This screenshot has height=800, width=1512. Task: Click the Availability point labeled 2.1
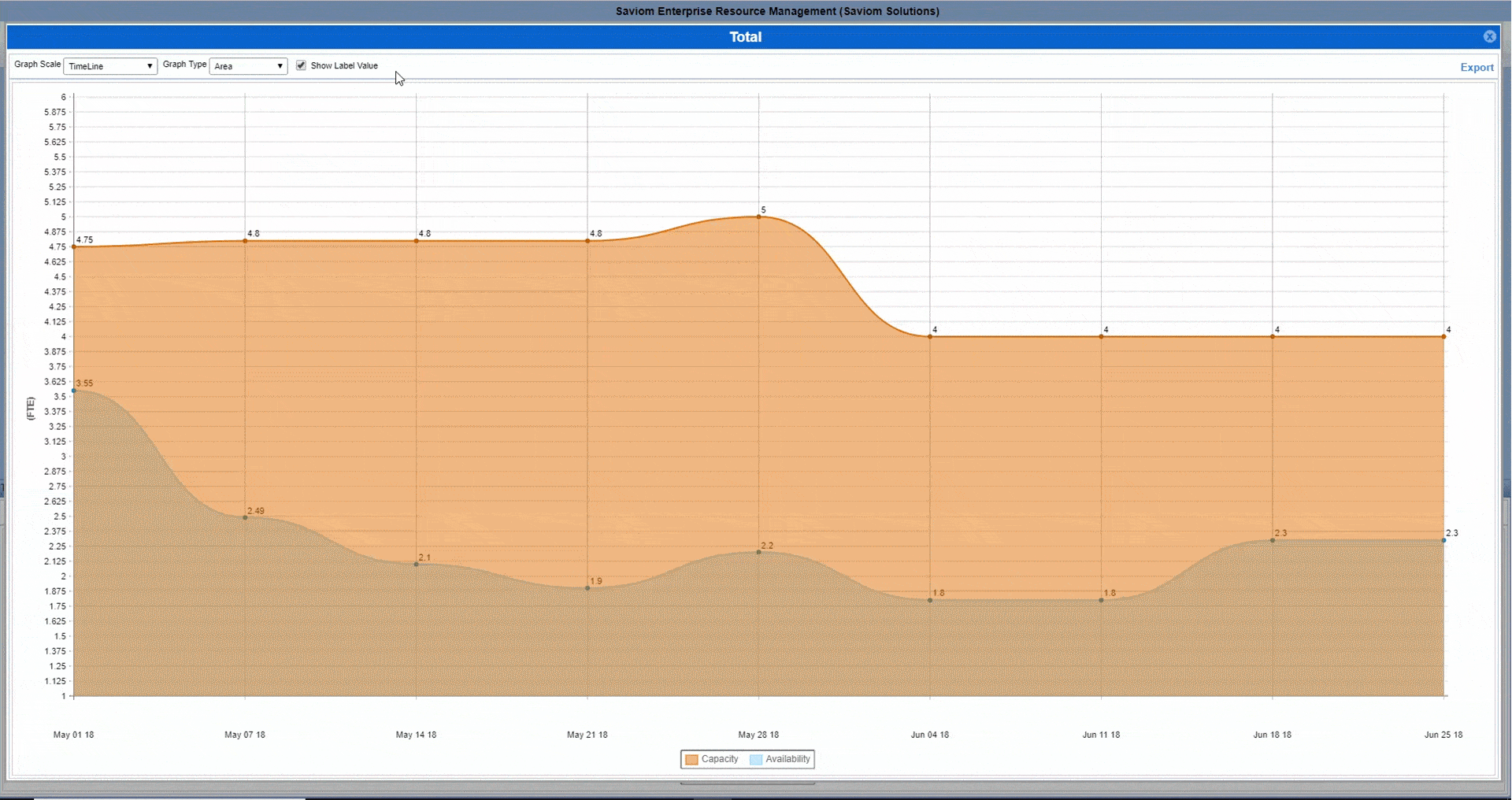pos(417,564)
